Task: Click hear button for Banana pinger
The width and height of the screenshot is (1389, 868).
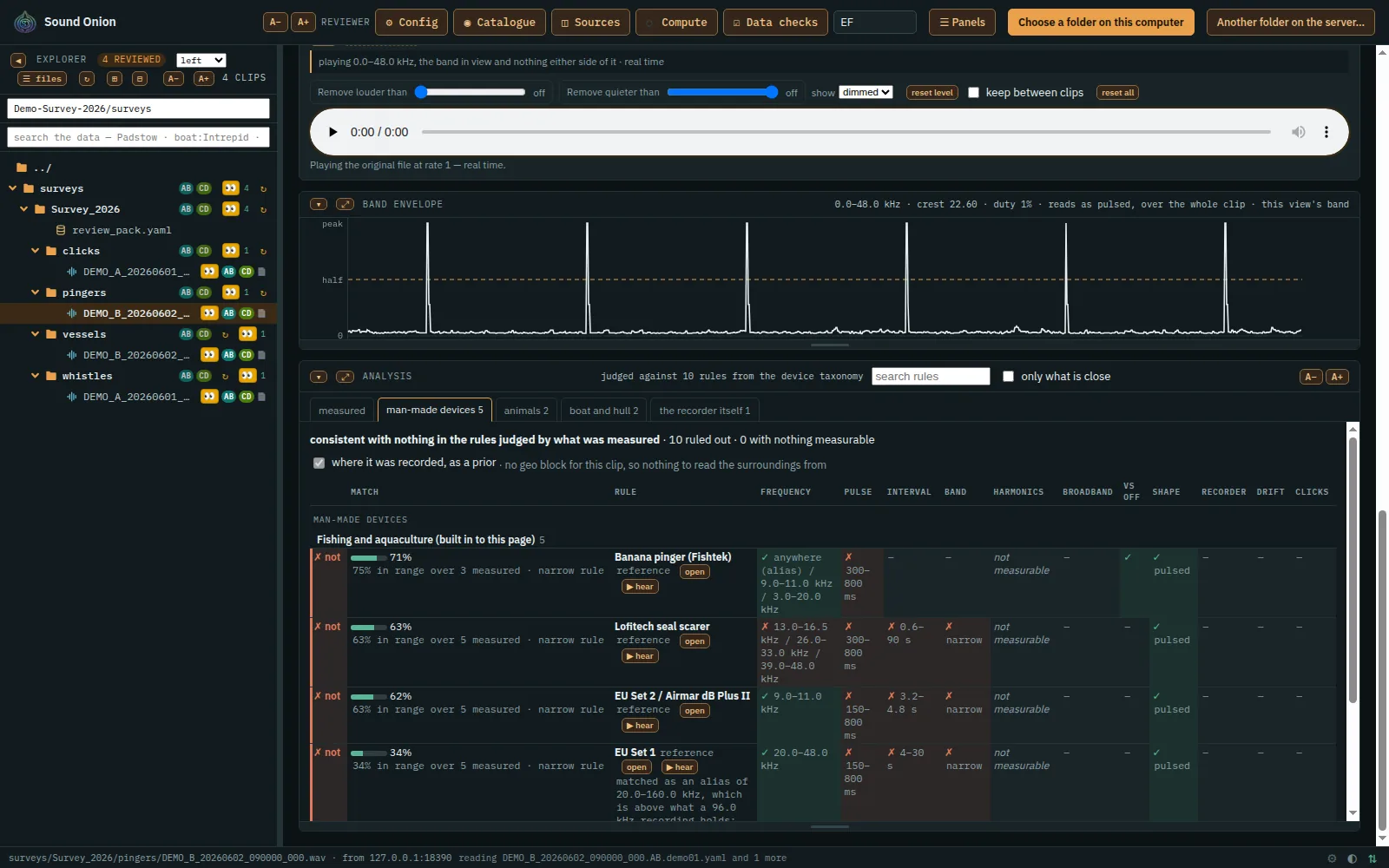Action: click(x=640, y=587)
